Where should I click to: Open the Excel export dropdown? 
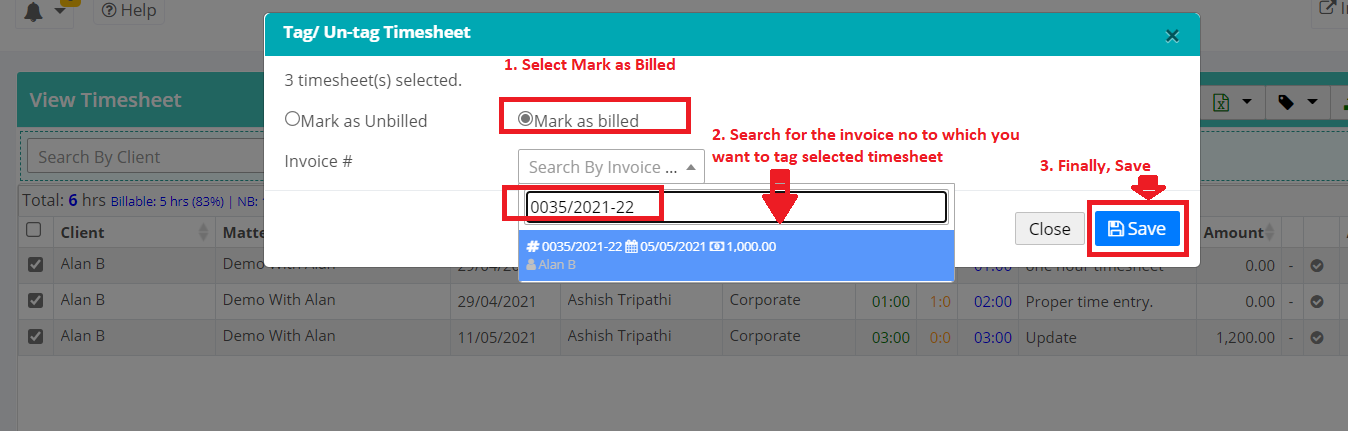tap(1232, 102)
